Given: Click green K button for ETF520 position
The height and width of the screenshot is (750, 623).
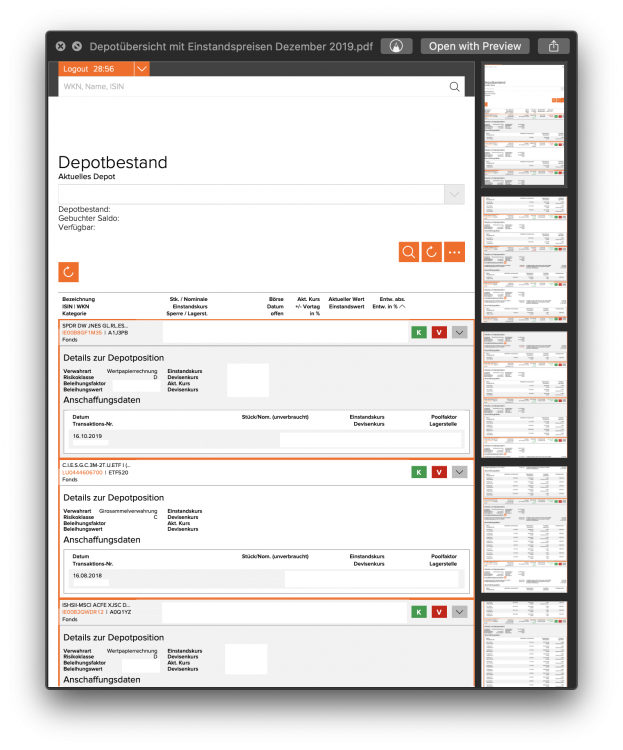Looking at the screenshot, I should 419,472.
